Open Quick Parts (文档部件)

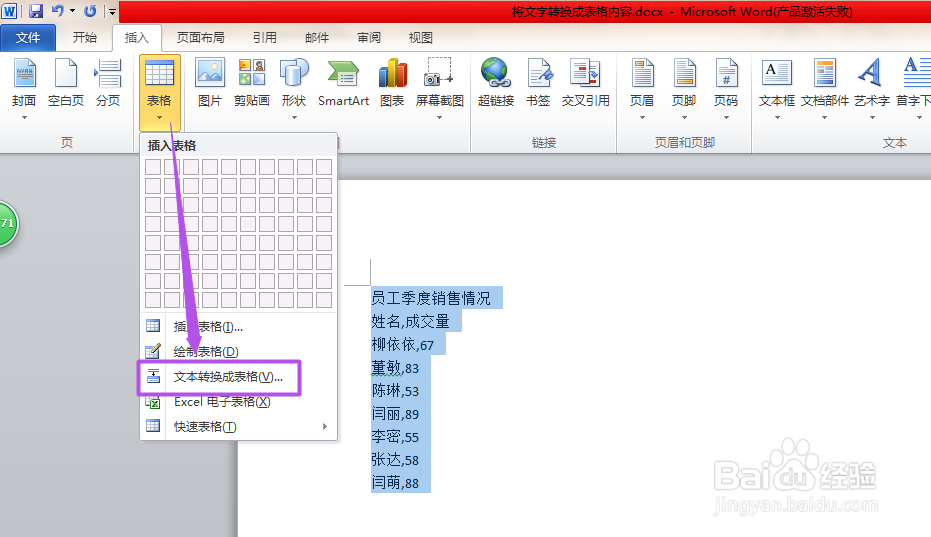825,83
